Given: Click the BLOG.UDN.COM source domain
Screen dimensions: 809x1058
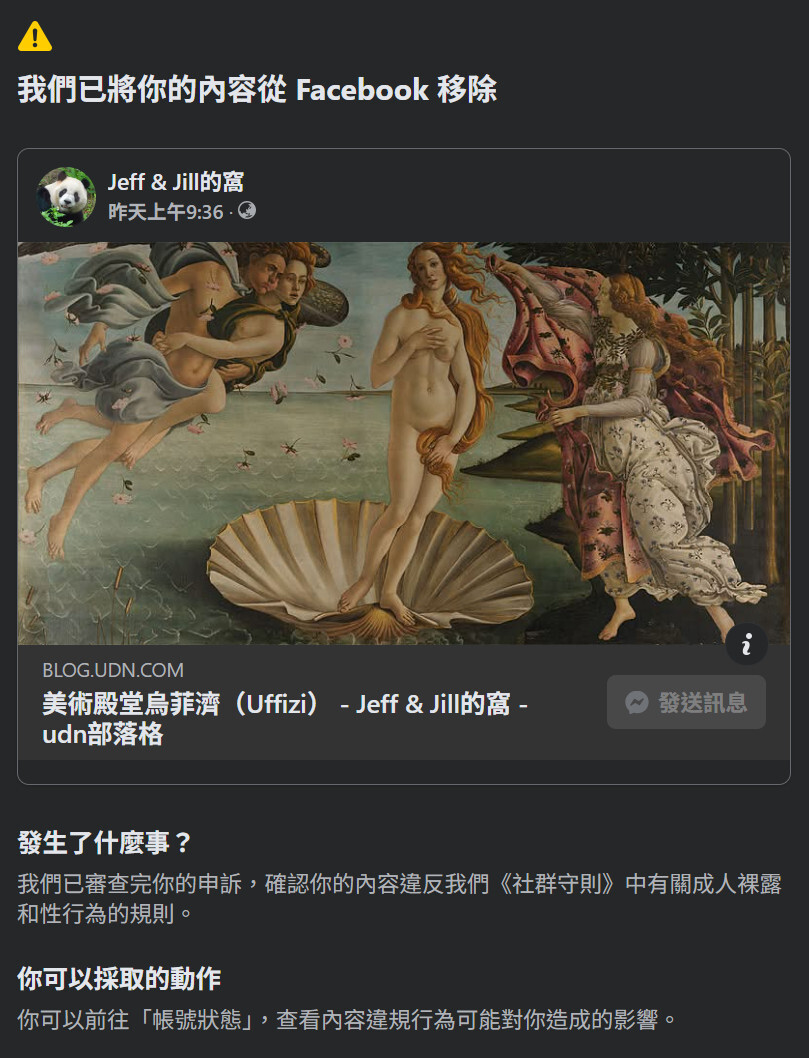Looking at the screenshot, I should (x=113, y=670).
